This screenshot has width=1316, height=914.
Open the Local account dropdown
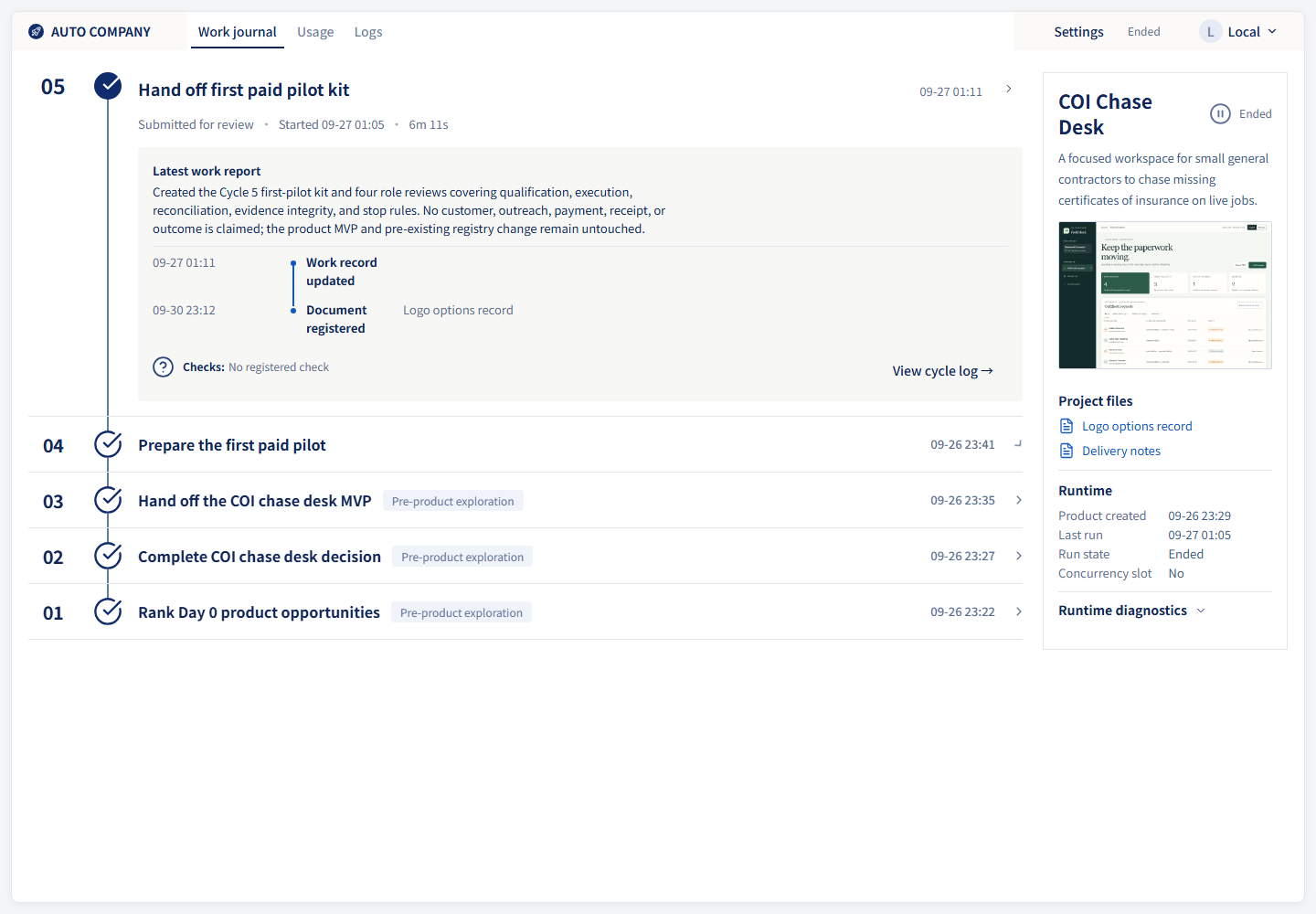1238,32
